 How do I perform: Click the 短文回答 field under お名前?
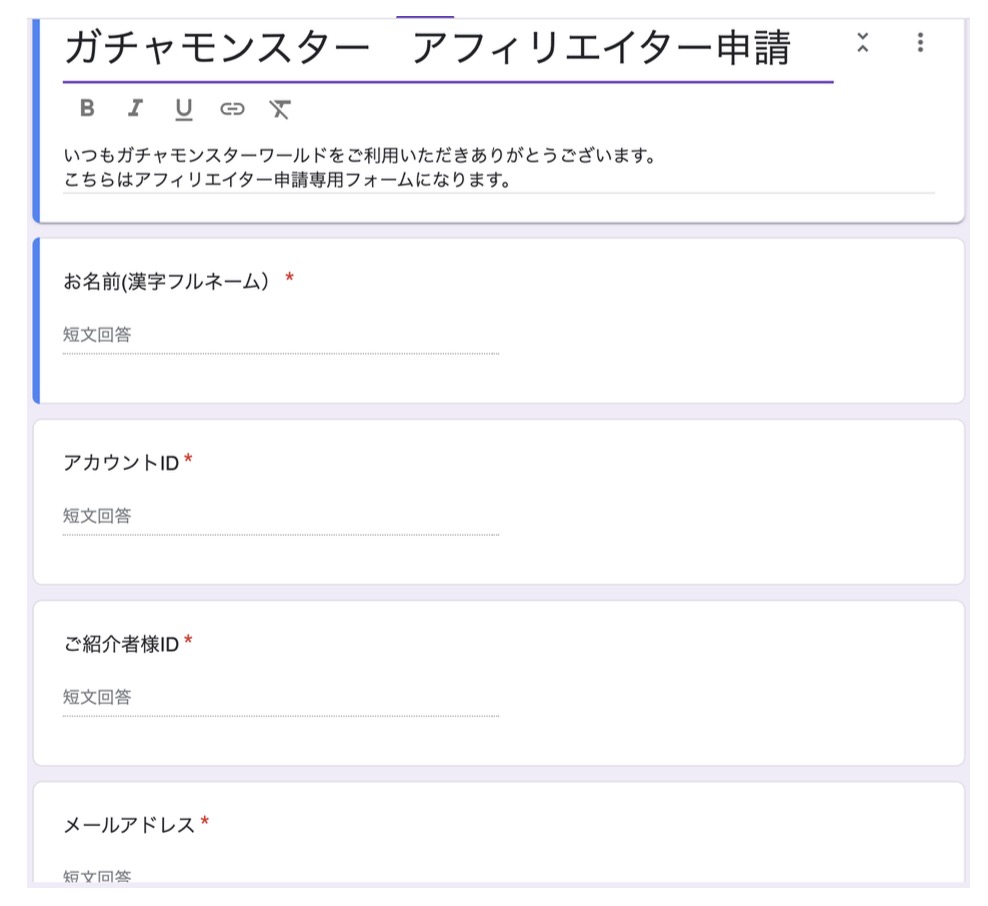pos(280,334)
